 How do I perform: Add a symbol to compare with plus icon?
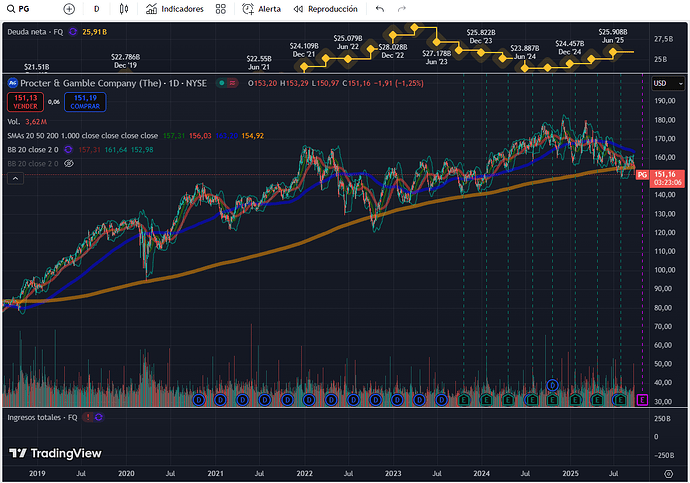[68, 9]
